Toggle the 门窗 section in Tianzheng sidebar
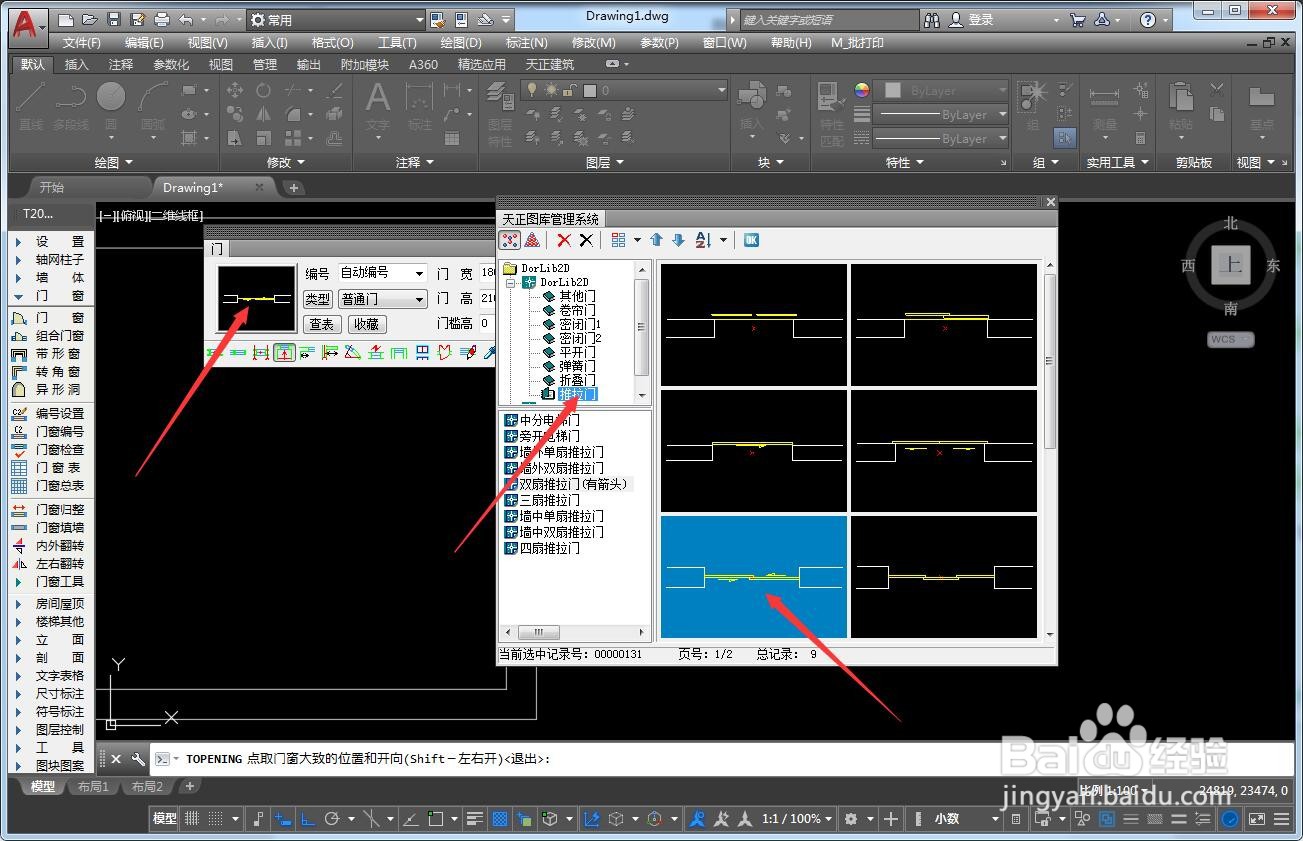This screenshot has height=841, width=1303. (50, 296)
